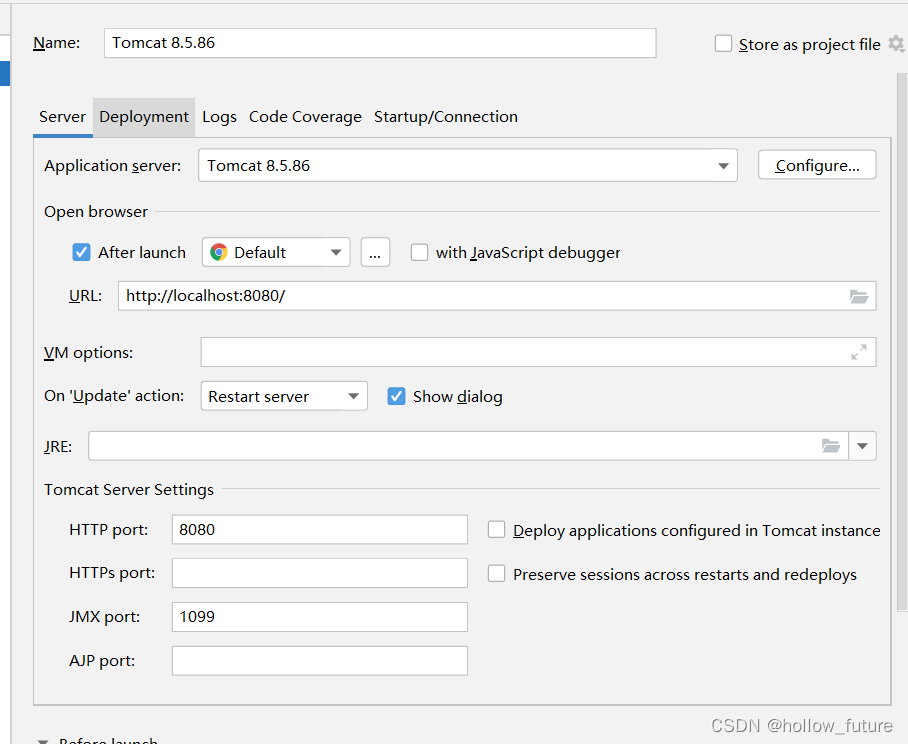
Task: Expand the VM options field
Action: click(x=859, y=352)
